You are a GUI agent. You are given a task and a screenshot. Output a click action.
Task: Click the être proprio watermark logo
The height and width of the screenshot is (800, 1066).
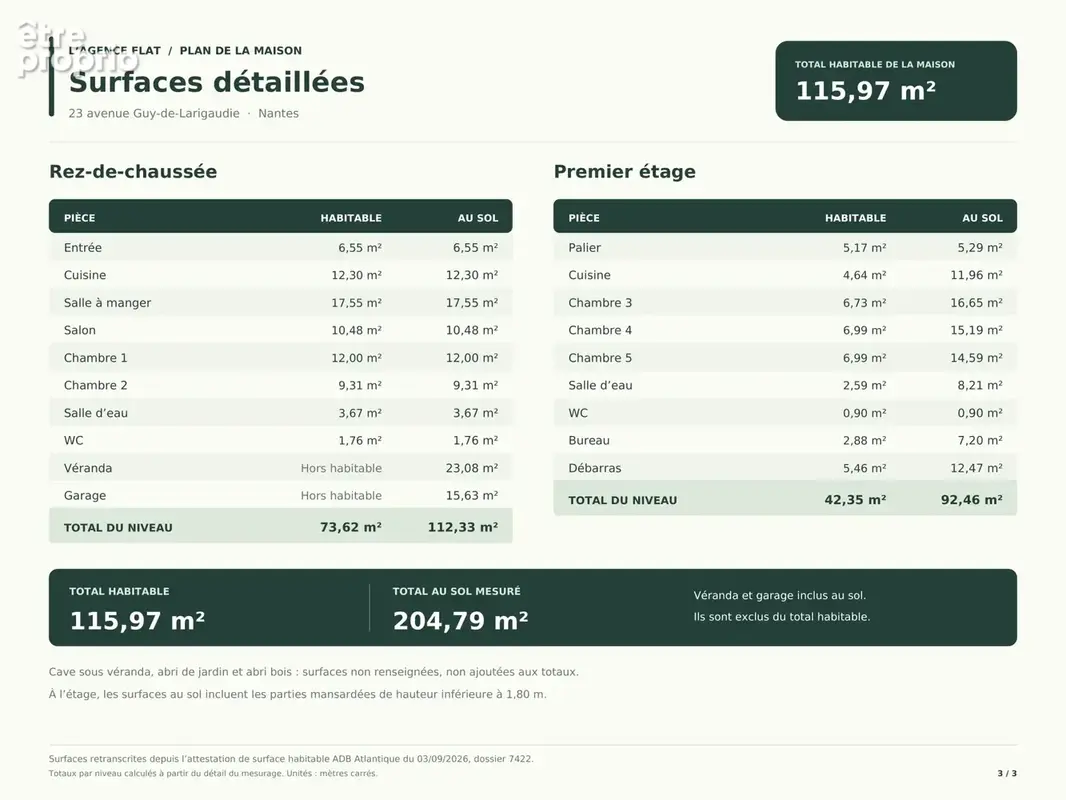click(77, 49)
